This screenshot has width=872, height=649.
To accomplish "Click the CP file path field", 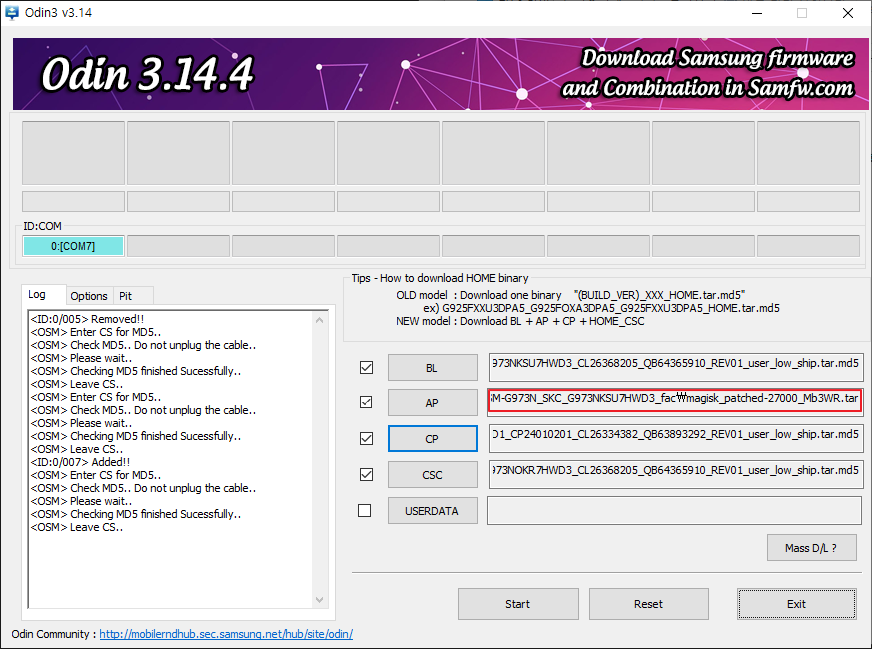I will click(676, 438).
